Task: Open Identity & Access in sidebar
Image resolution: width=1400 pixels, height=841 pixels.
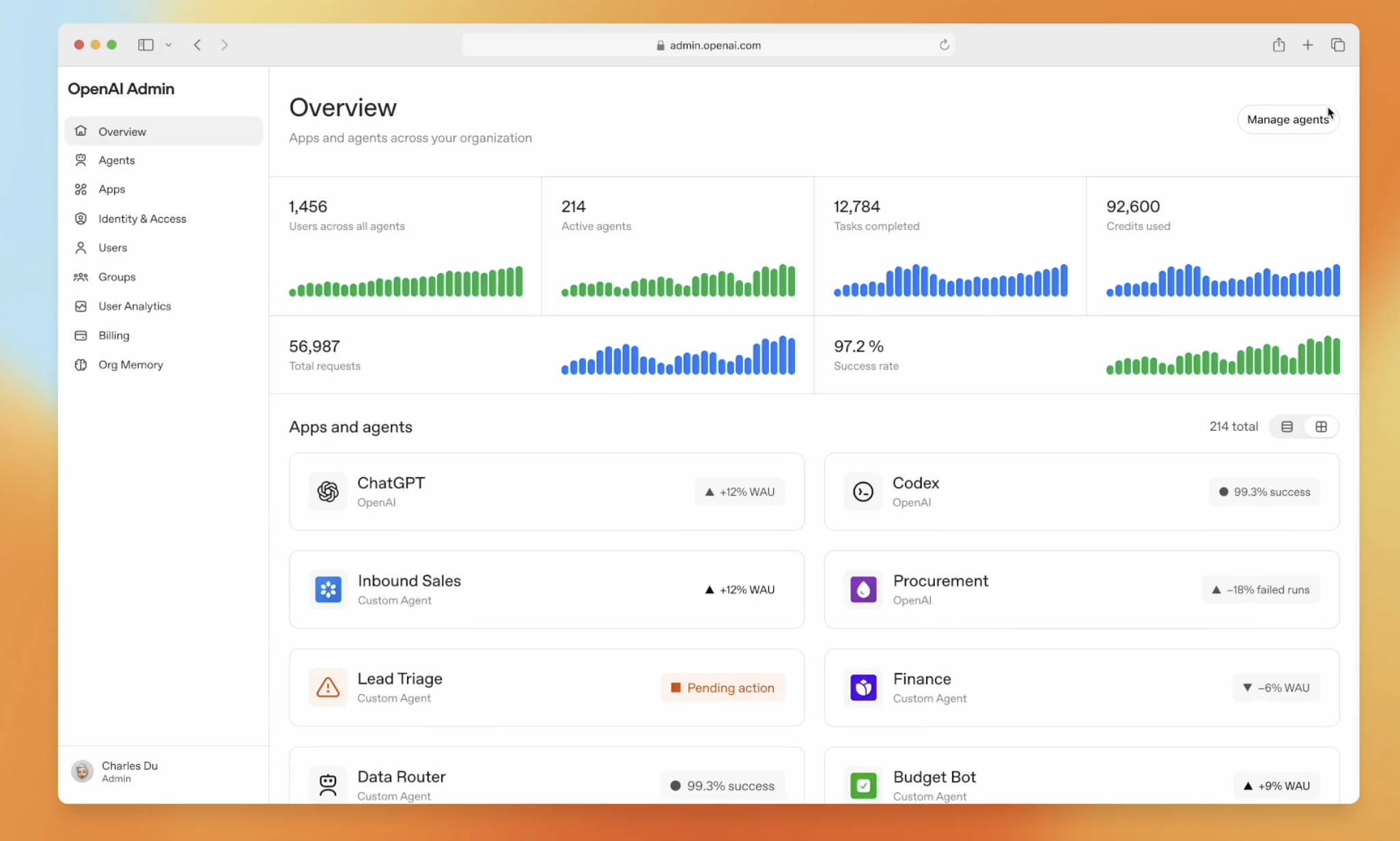Action: [x=142, y=218]
